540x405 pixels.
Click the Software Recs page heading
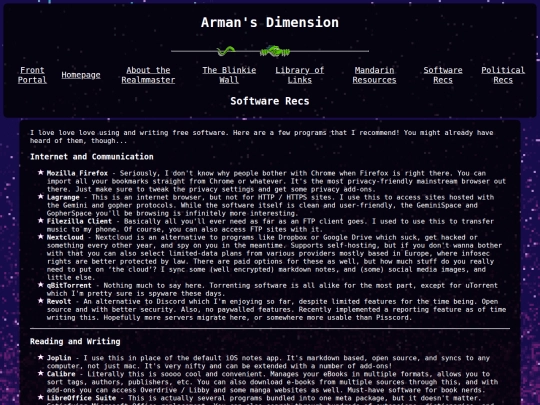pyautogui.click(x=270, y=101)
